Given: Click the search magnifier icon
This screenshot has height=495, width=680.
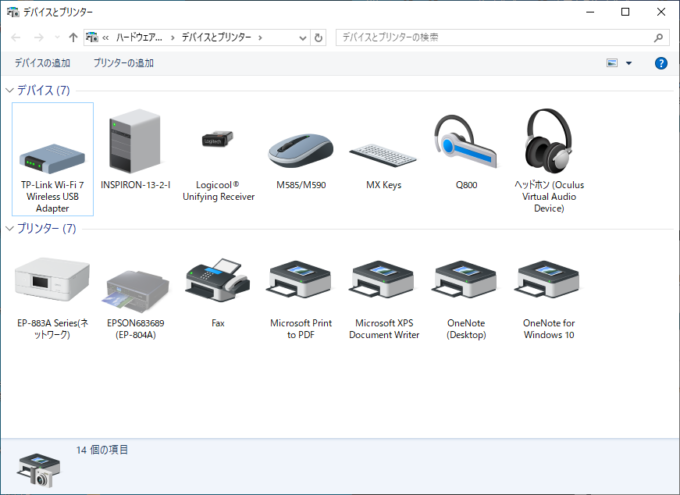Looking at the screenshot, I should pyautogui.click(x=658, y=38).
